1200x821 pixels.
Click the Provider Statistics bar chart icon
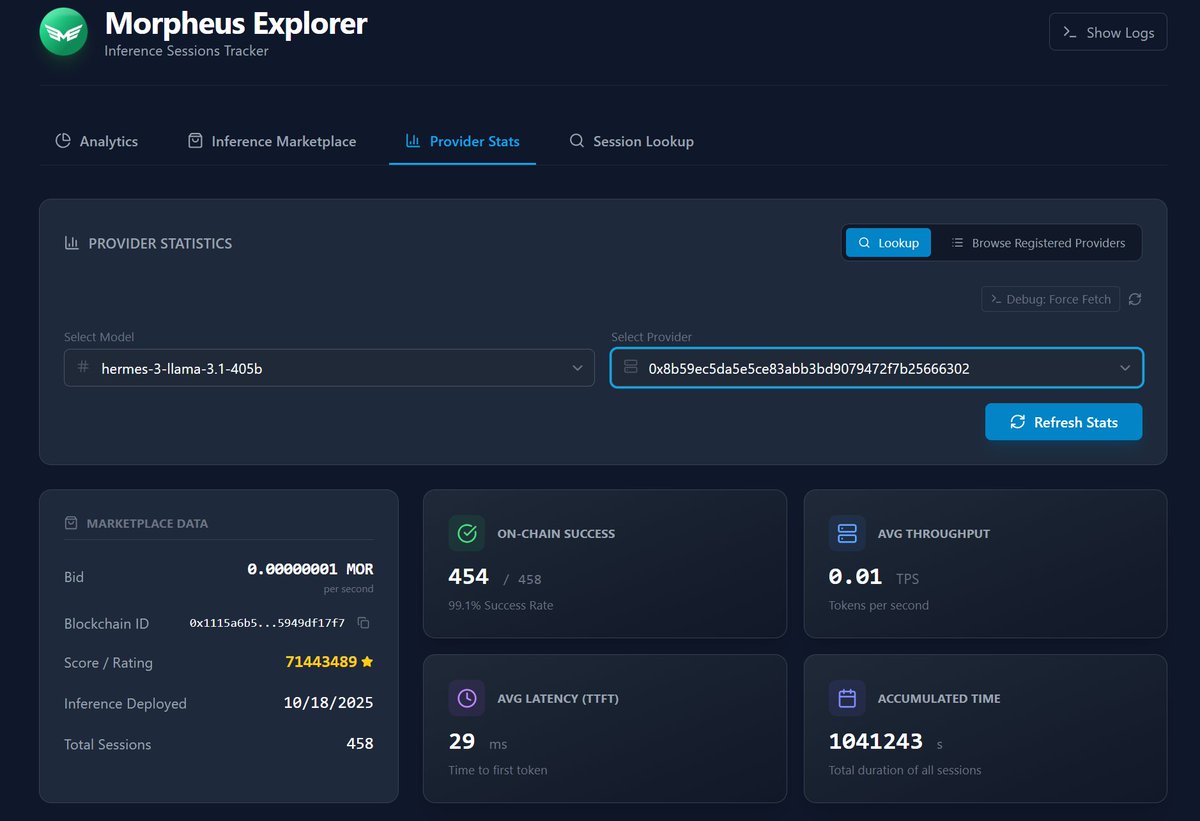pyautogui.click(x=71, y=243)
